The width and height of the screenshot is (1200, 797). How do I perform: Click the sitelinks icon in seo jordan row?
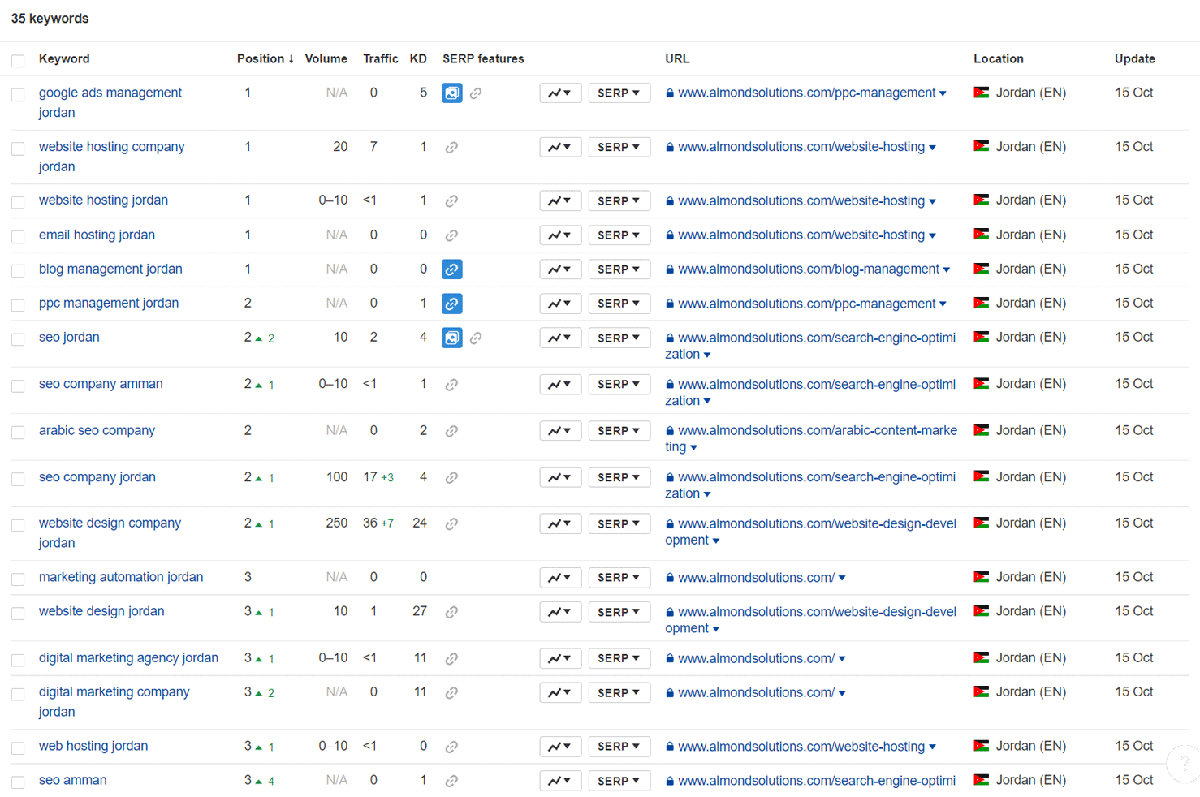[476, 338]
